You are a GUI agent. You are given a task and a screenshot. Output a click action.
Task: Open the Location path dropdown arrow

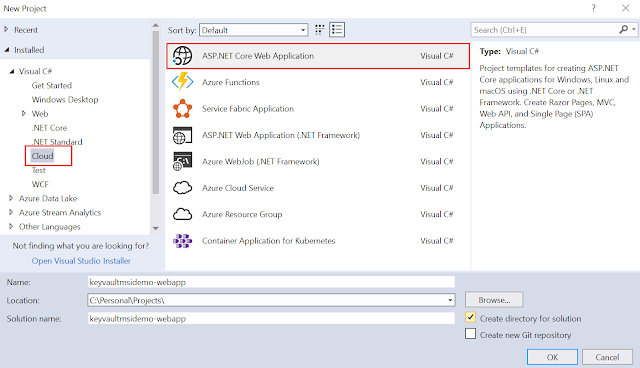pyautogui.click(x=450, y=300)
